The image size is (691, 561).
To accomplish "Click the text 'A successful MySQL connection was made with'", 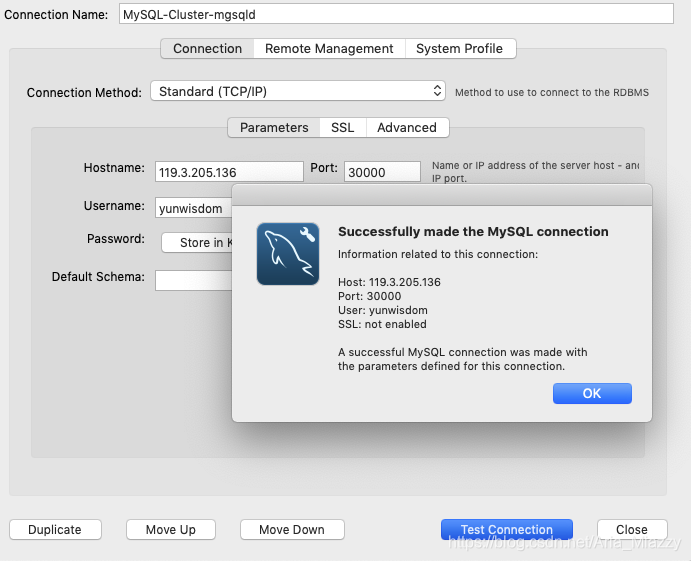I will (463, 352).
